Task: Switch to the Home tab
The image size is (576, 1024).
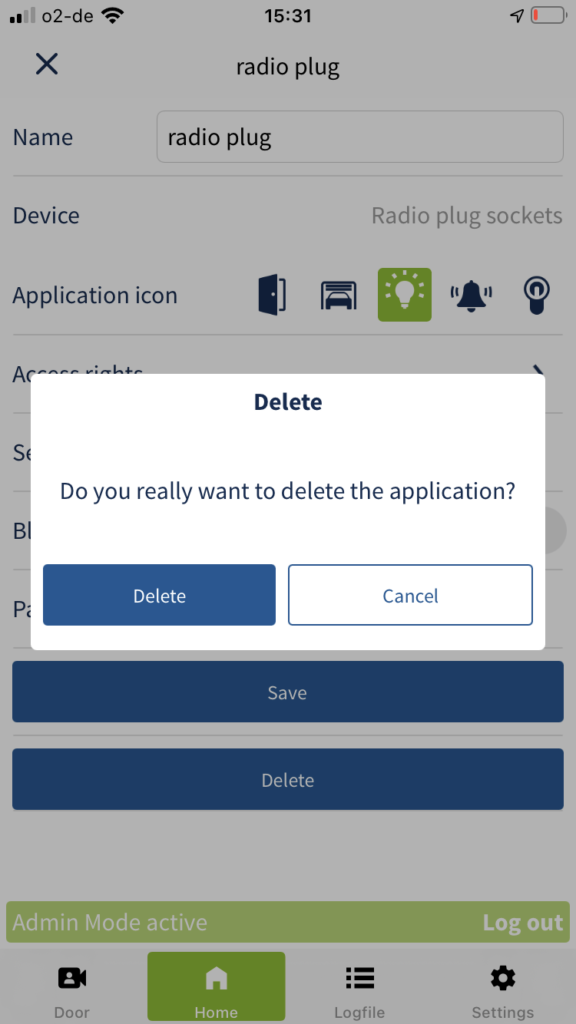Action: [x=216, y=986]
